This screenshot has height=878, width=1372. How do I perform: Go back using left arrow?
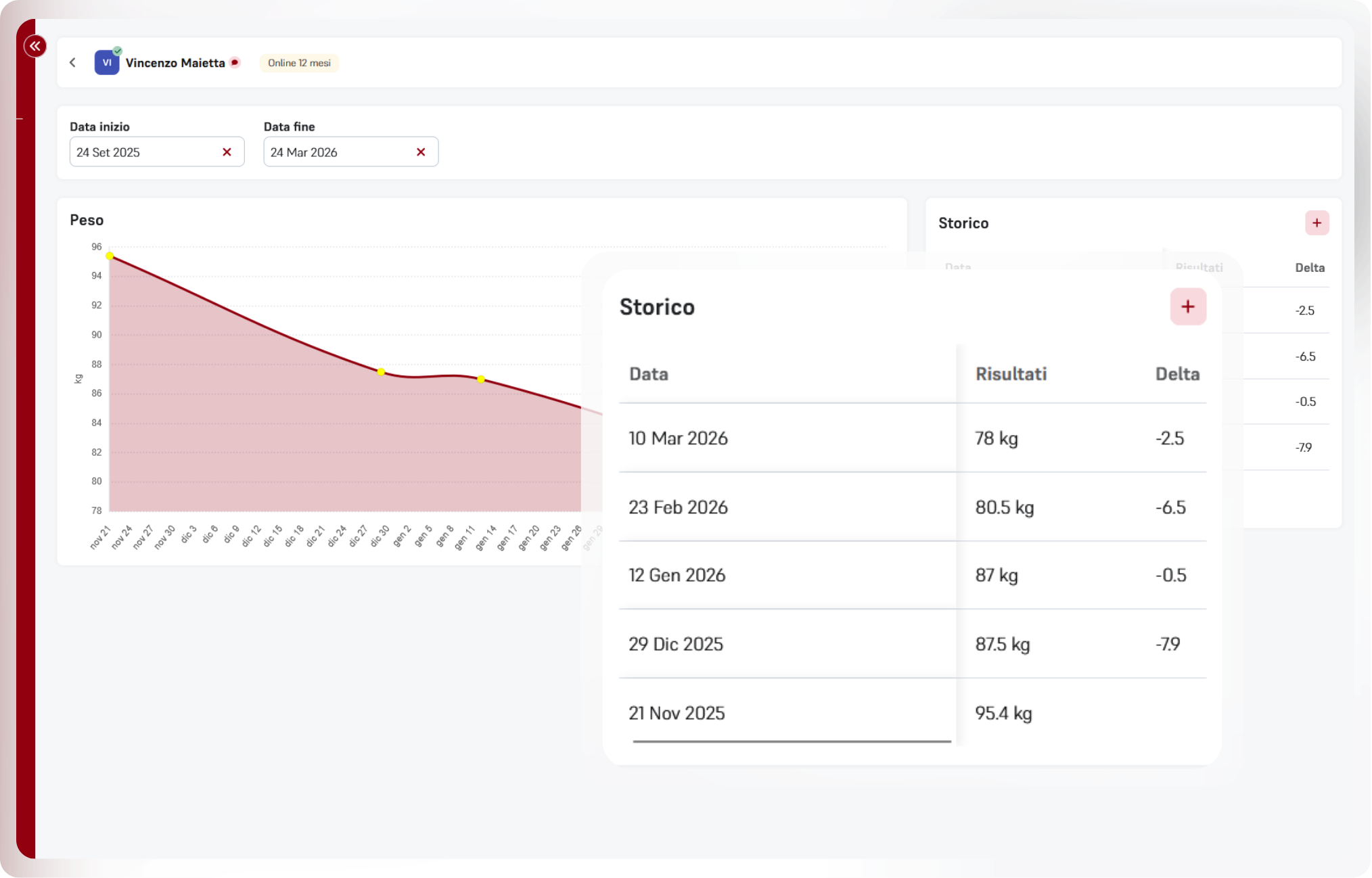pos(73,63)
